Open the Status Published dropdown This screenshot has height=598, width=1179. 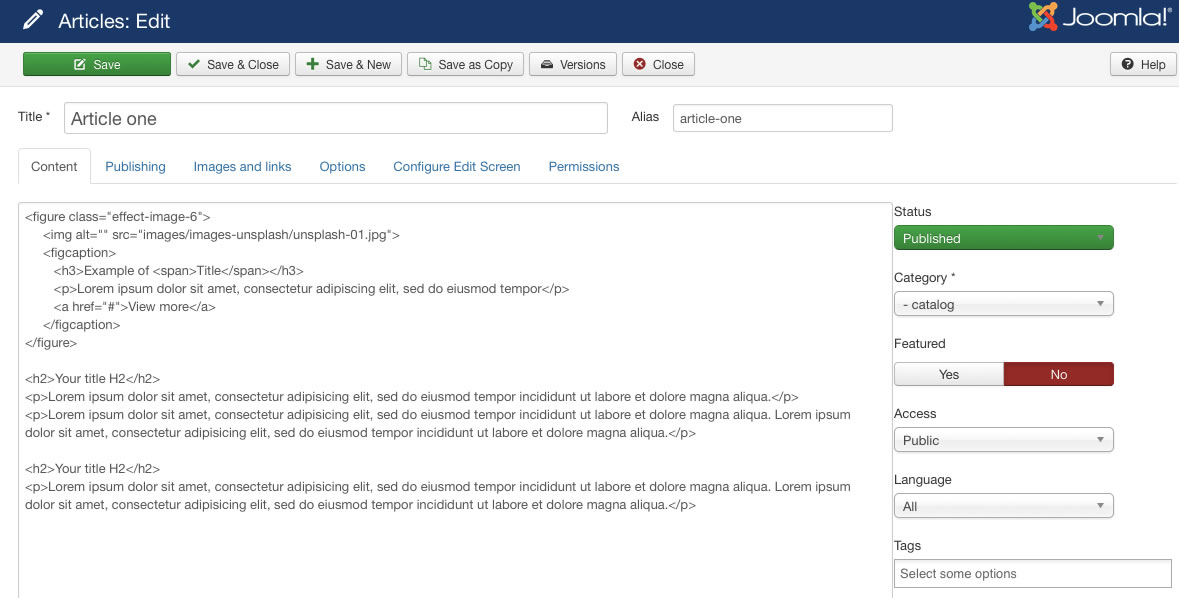(1003, 238)
